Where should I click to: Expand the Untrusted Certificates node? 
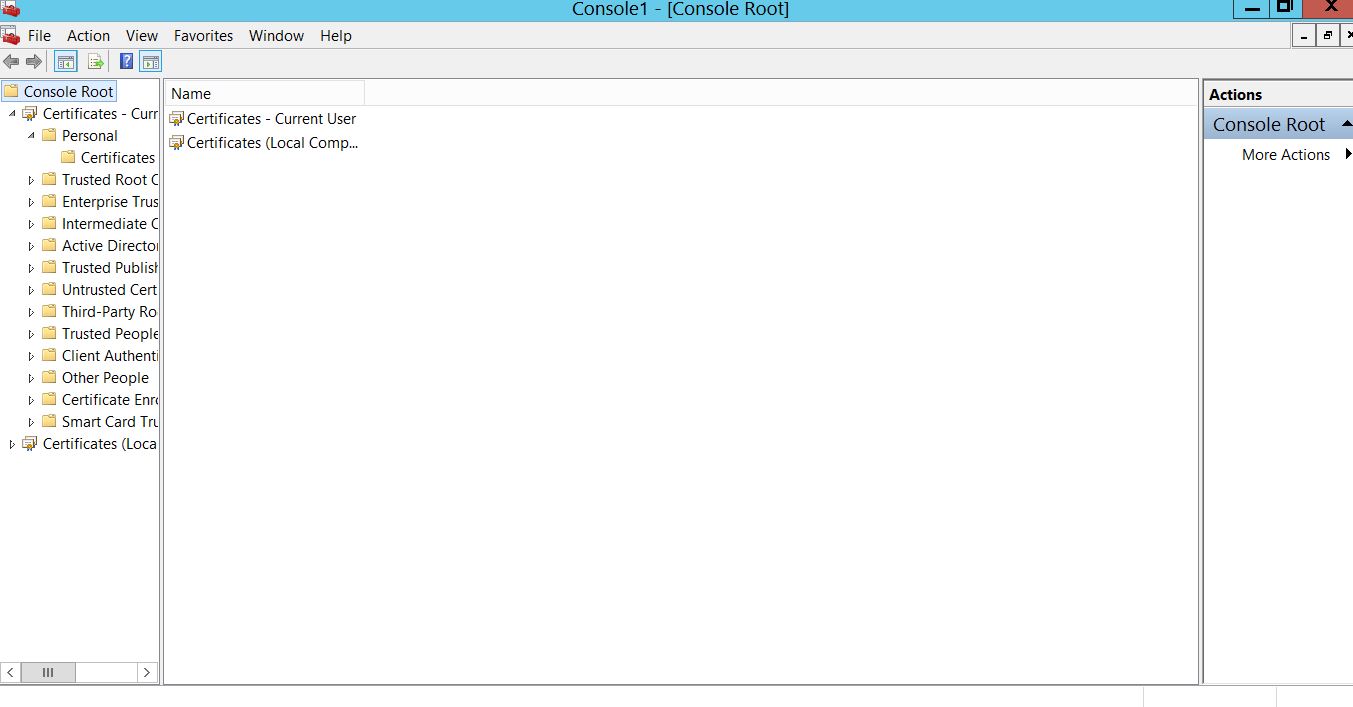tap(31, 290)
